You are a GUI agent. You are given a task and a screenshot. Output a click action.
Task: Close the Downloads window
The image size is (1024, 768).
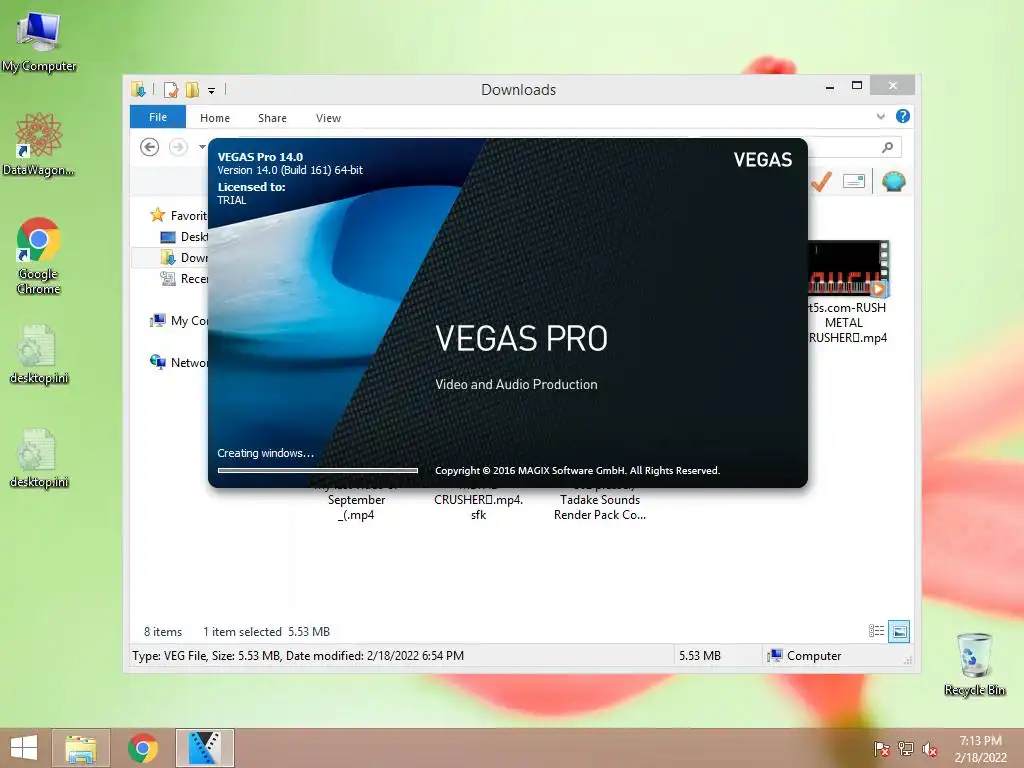pyautogui.click(x=893, y=86)
